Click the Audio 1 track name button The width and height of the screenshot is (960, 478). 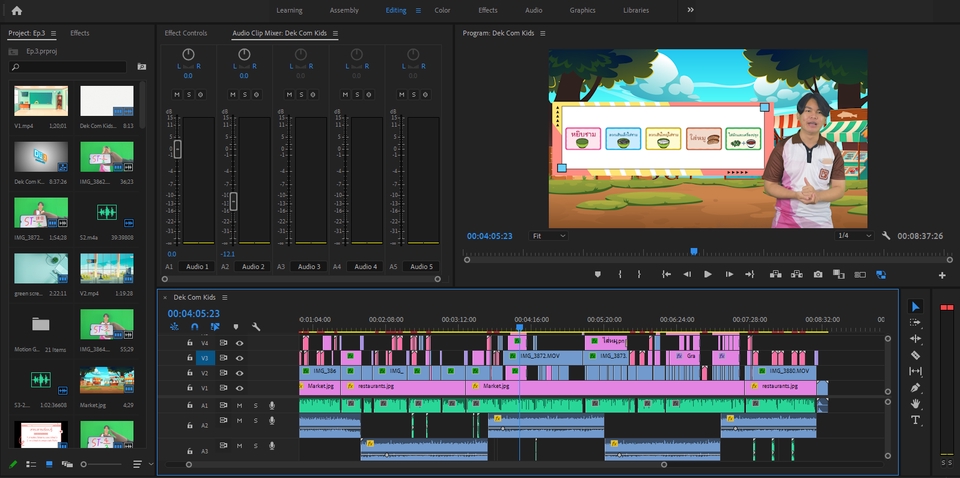click(x=197, y=266)
